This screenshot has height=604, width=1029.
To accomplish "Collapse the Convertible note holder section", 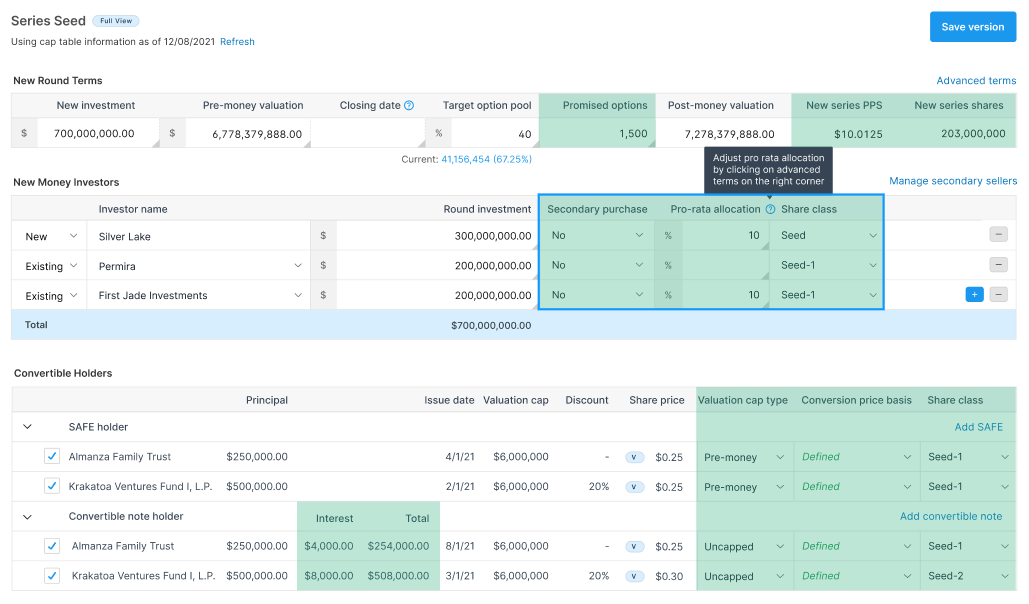I will (x=28, y=517).
